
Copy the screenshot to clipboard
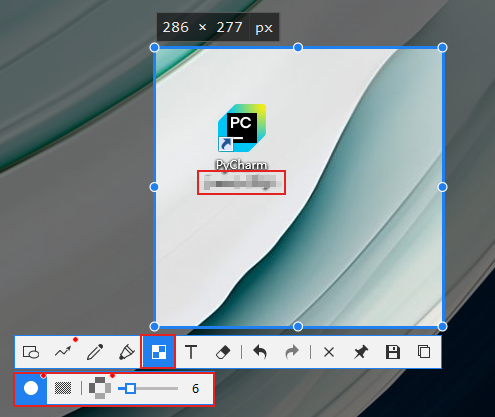[424, 352]
